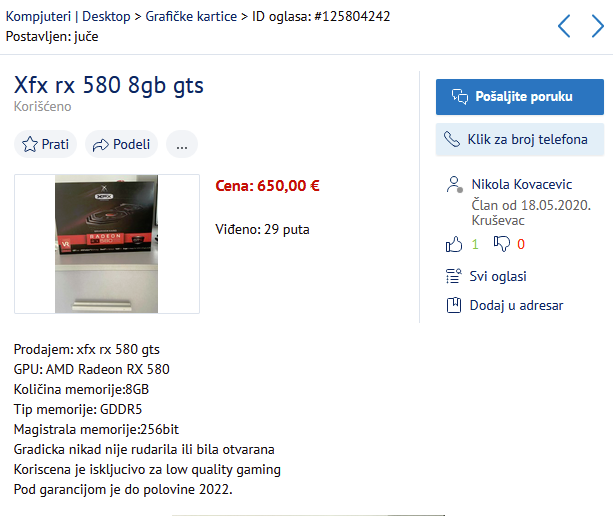This screenshot has height=516, width=613.
Task: Click the Podeli share button
Action: (122, 144)
